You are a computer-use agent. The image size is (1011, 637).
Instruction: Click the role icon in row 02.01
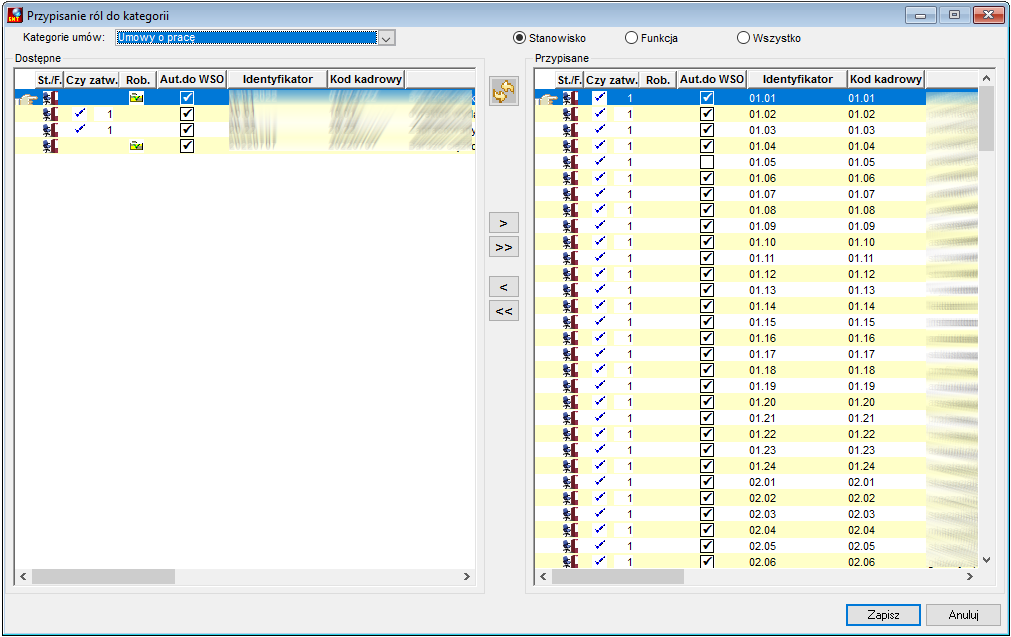570,482
